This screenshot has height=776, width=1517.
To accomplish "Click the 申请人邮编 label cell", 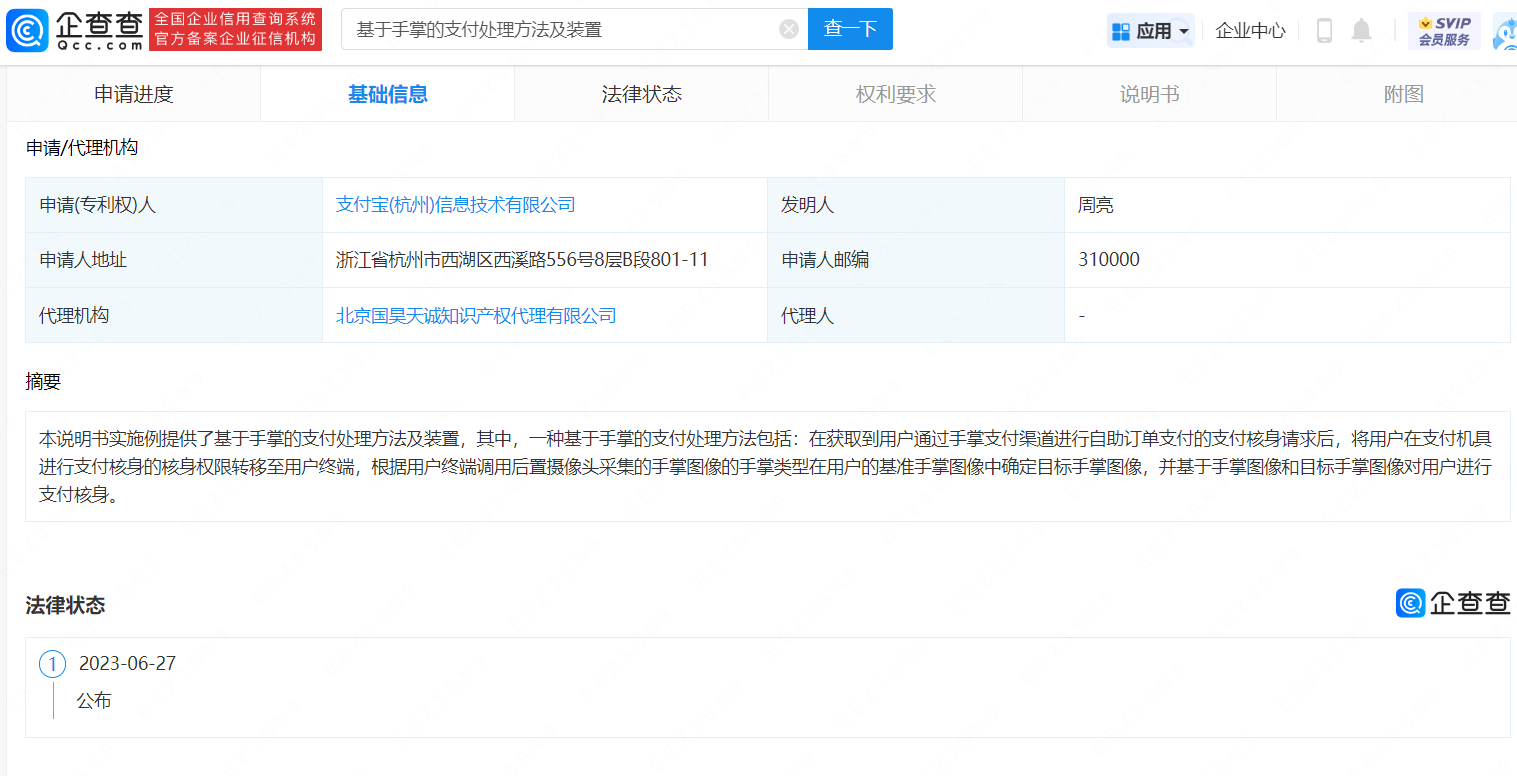I will [x=916, y=260].
